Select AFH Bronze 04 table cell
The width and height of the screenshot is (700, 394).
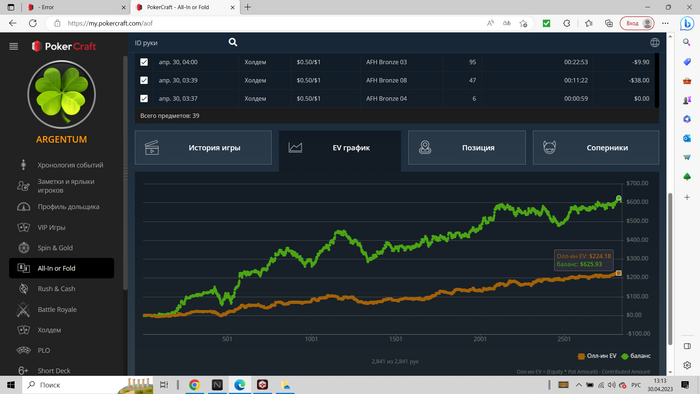(387, 99)
